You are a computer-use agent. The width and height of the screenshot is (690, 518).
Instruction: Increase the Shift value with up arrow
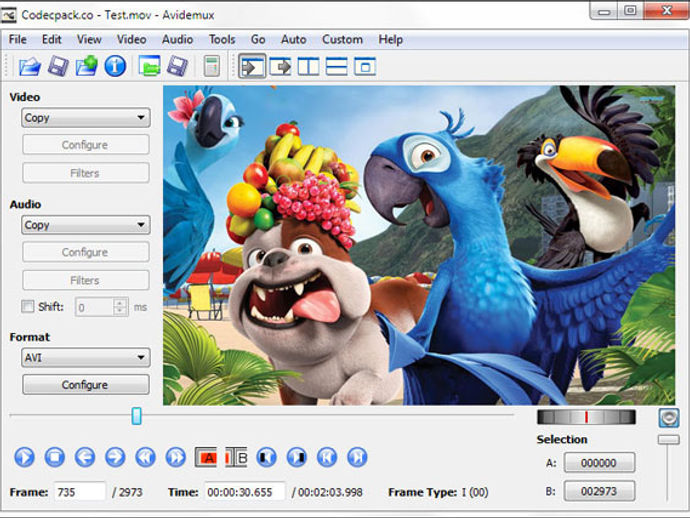coord(120,303)
